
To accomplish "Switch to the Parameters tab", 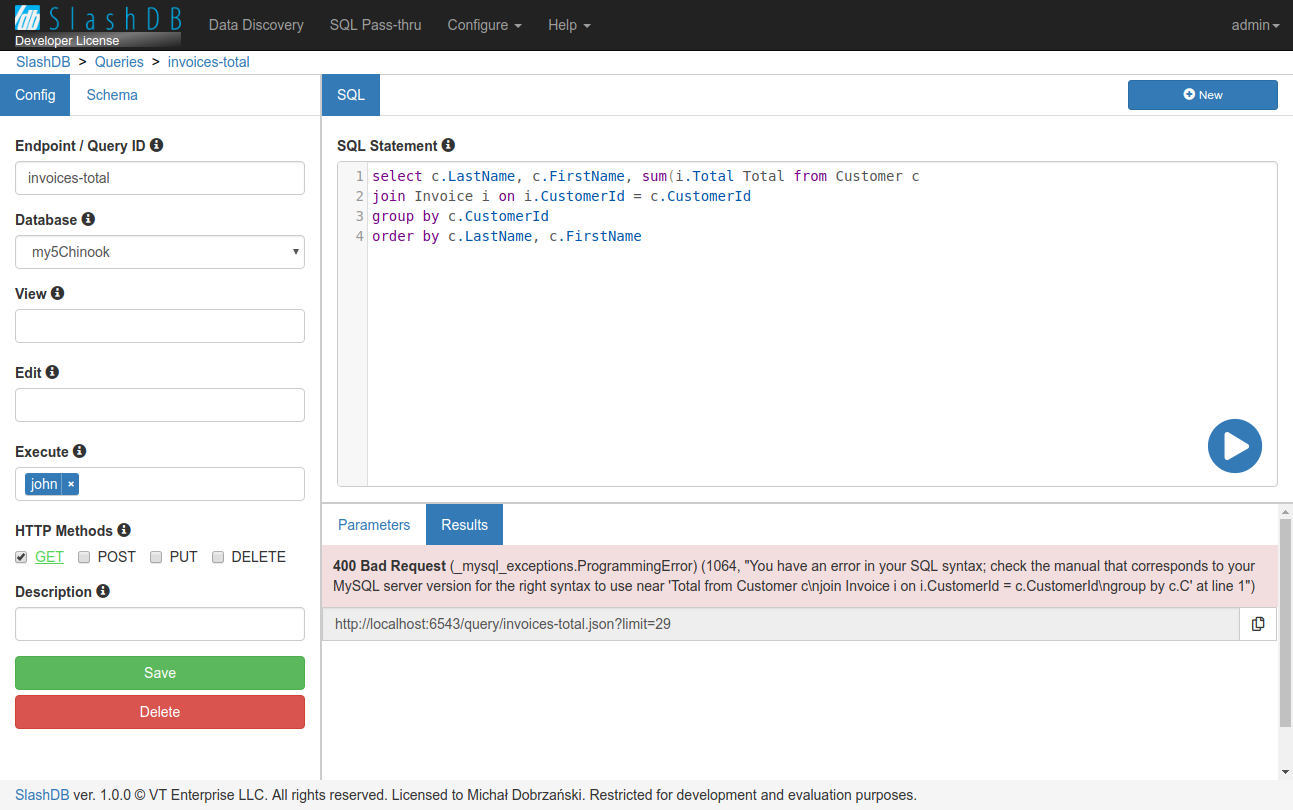I will (374, 524).
